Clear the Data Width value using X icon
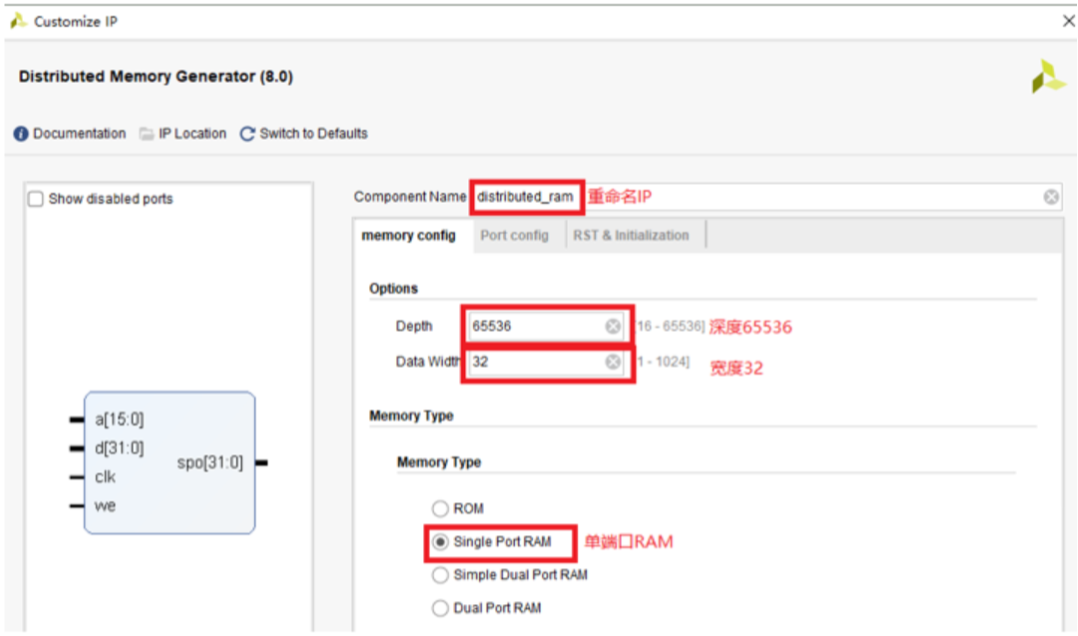 point(612,362)
